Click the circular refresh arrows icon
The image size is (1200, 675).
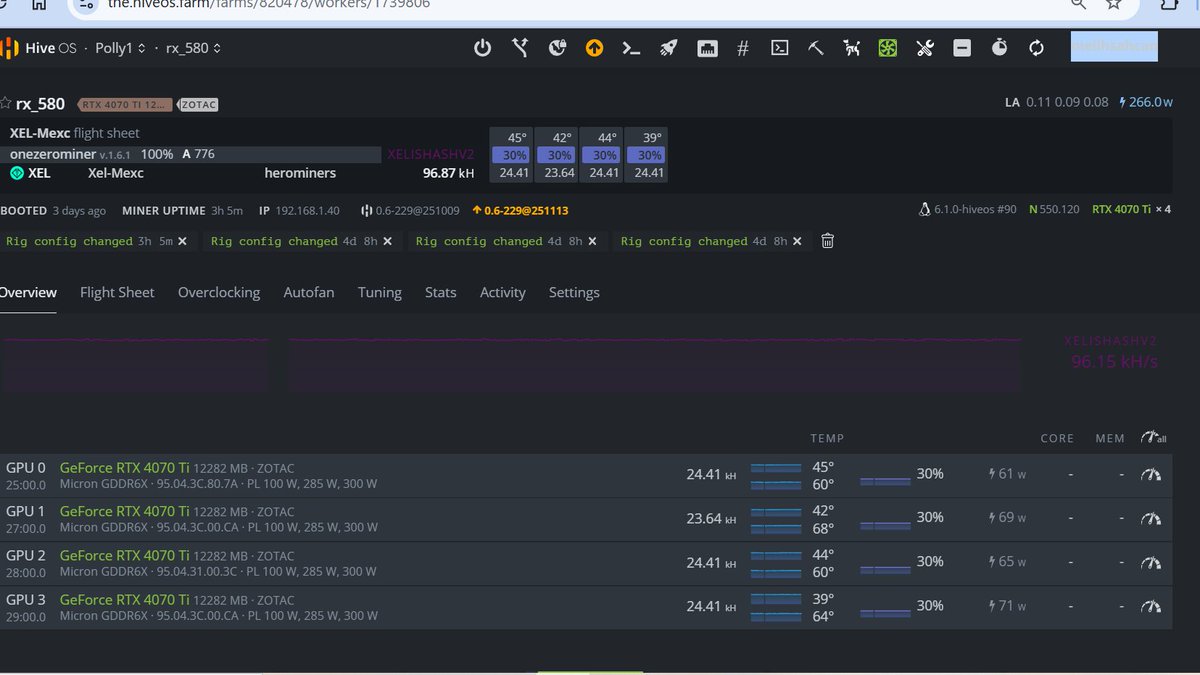point(1036,47)
